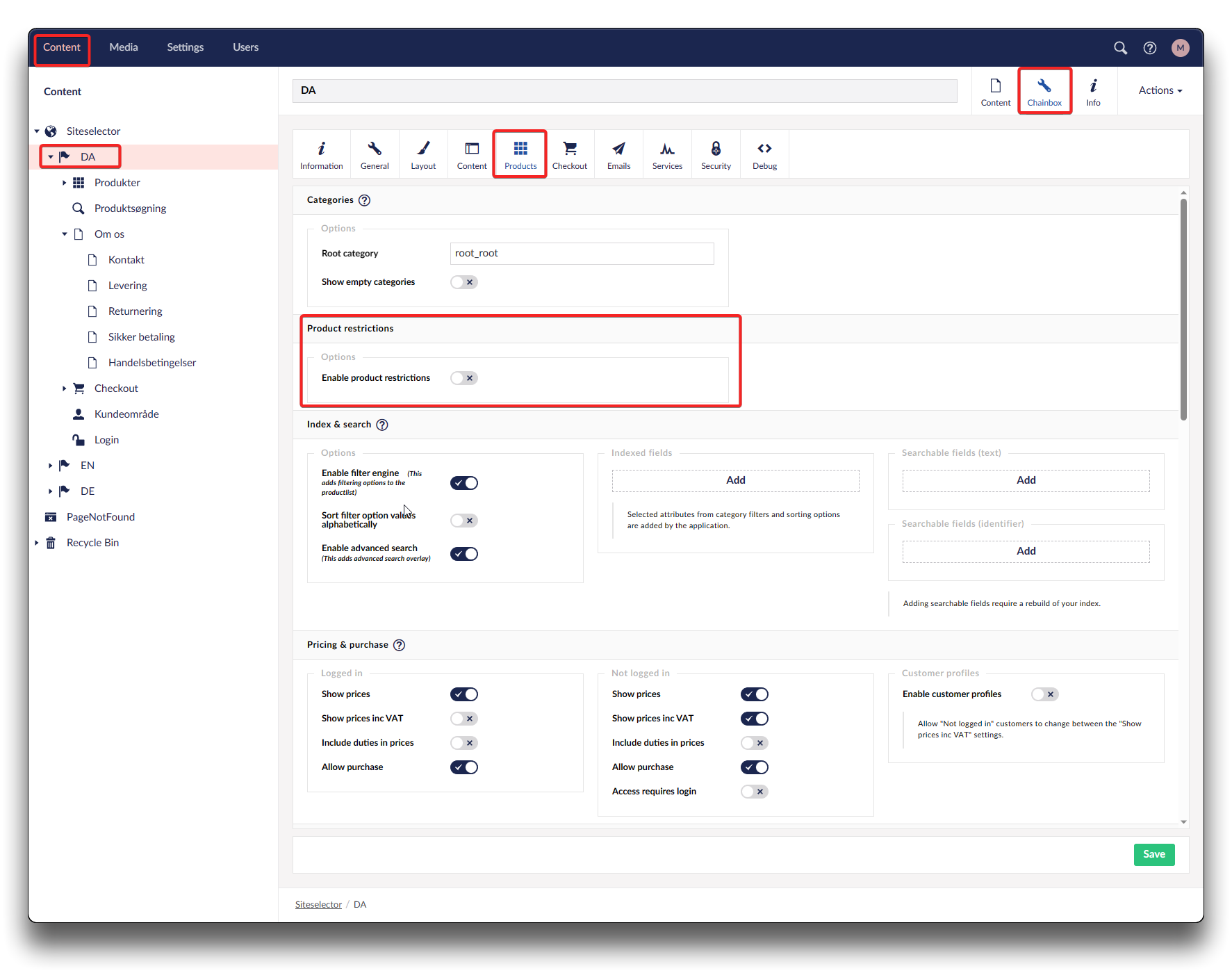This screenshot has width=1232, height=973.
Task: Expand the EN language node
Action: (x=50, y=466)
